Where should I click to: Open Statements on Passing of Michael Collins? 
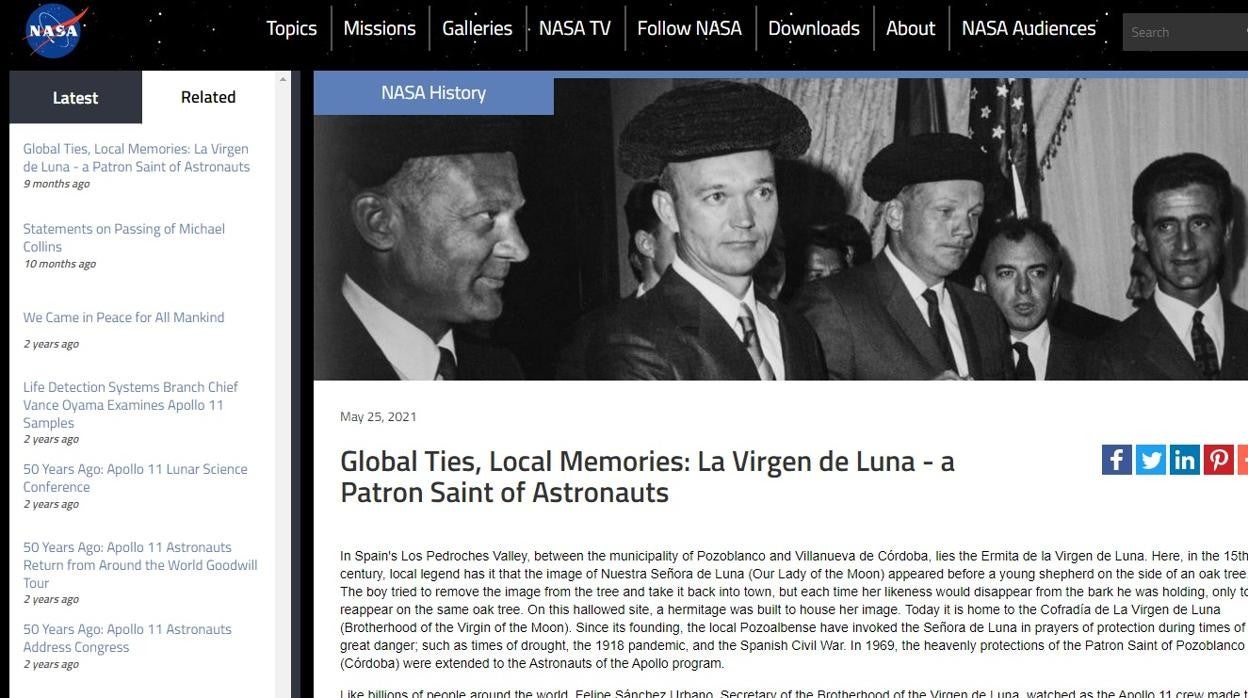124,238
